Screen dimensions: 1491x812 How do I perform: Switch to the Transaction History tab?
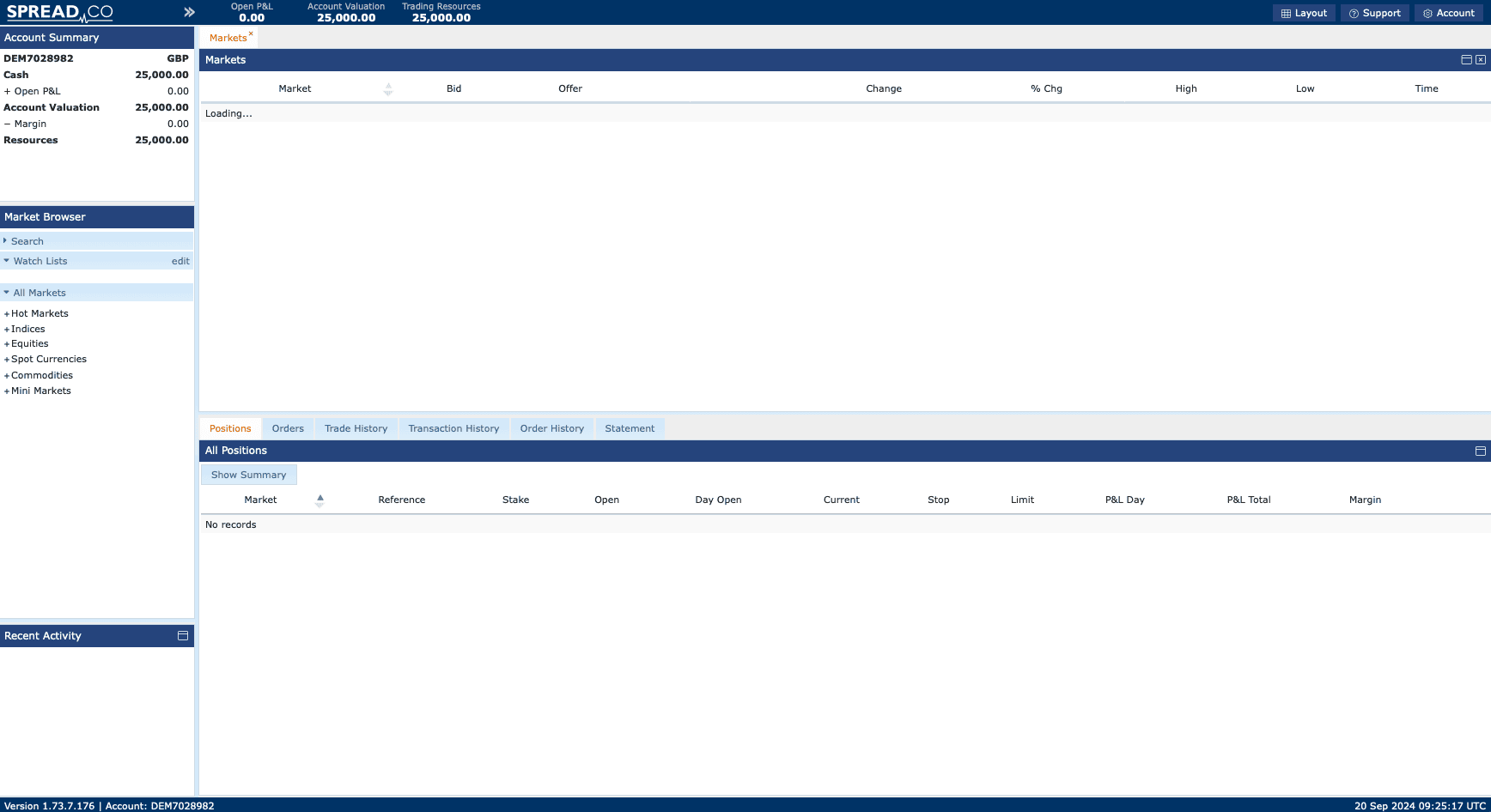pyautogui.click(x=453, y=428)
